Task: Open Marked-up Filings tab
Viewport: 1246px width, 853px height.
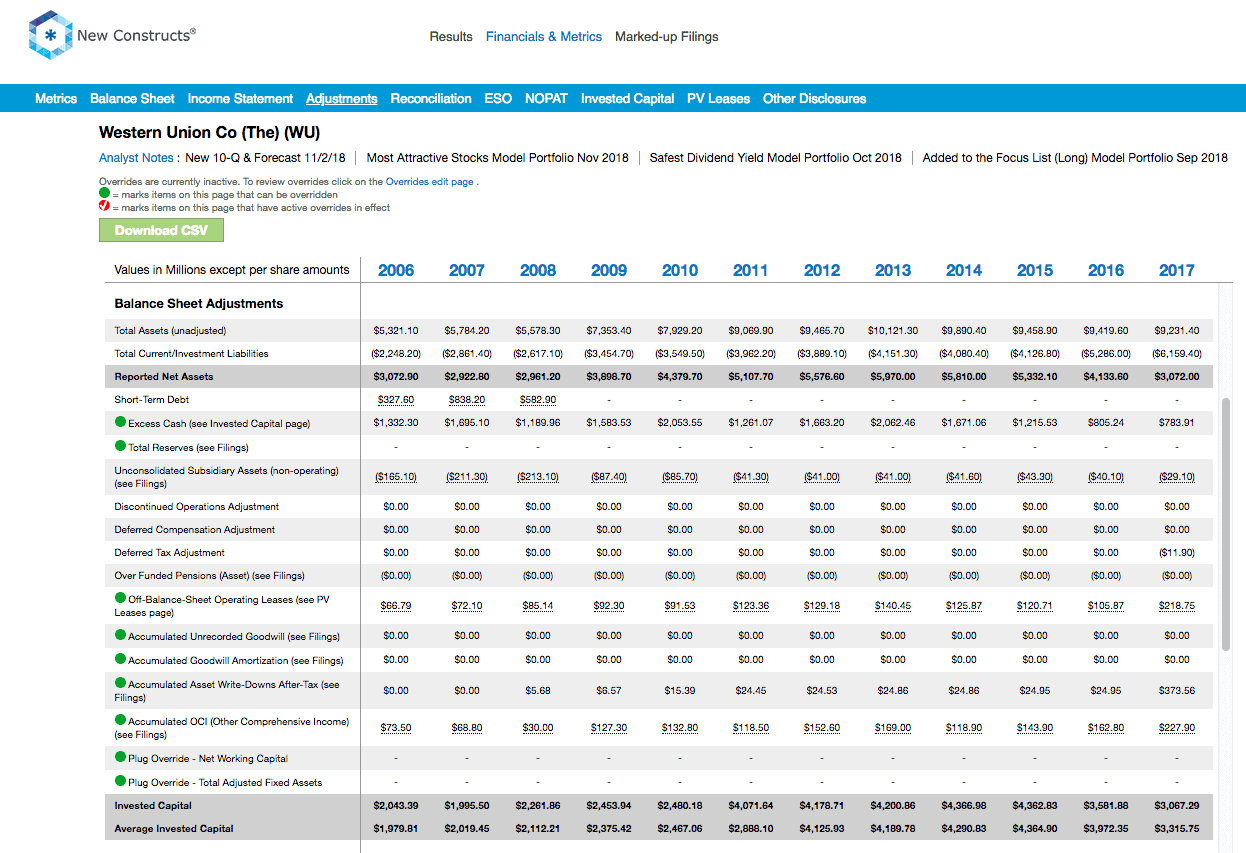Action: [x=667, y=37]
